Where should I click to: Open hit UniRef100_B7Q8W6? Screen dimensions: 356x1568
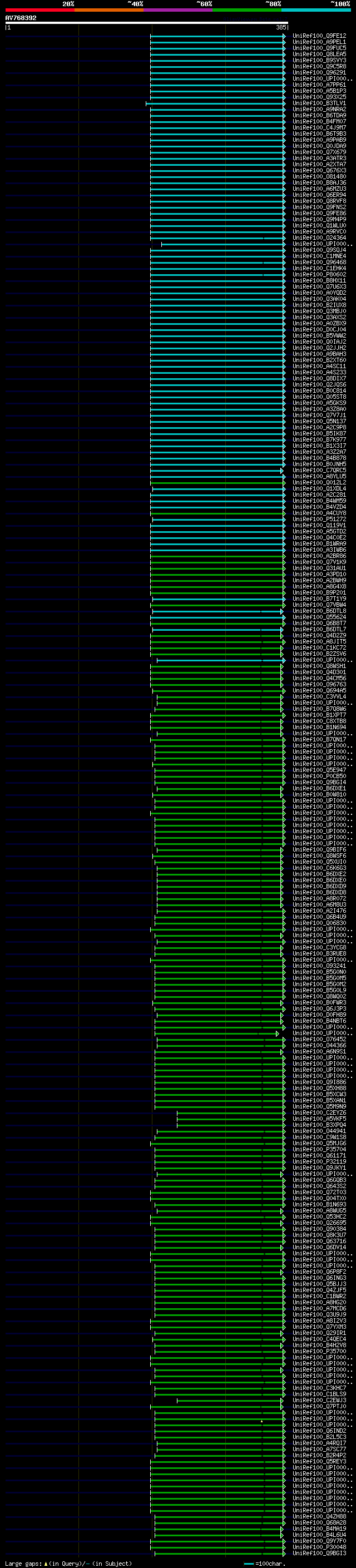[x=319, y=709]
